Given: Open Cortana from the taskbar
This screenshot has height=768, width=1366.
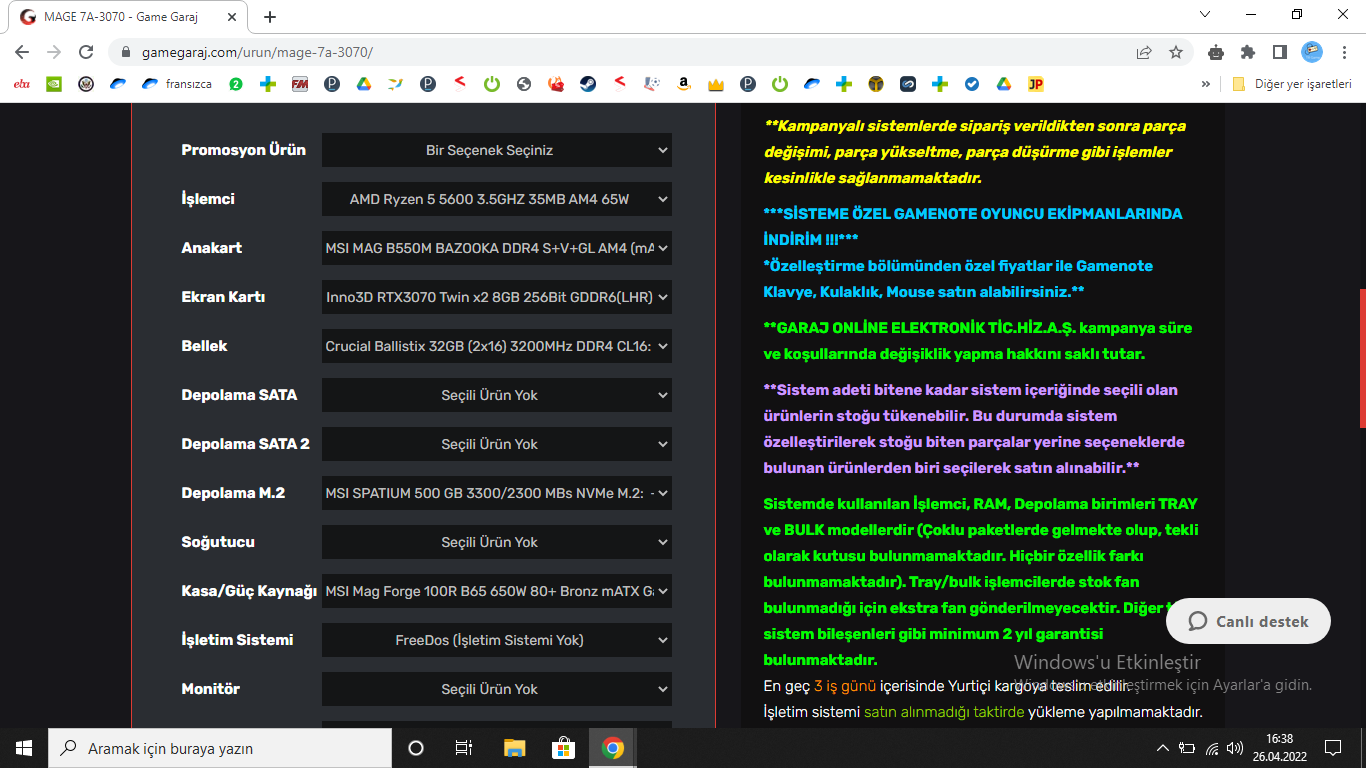Looking at the screenshot, I should 416,748.
